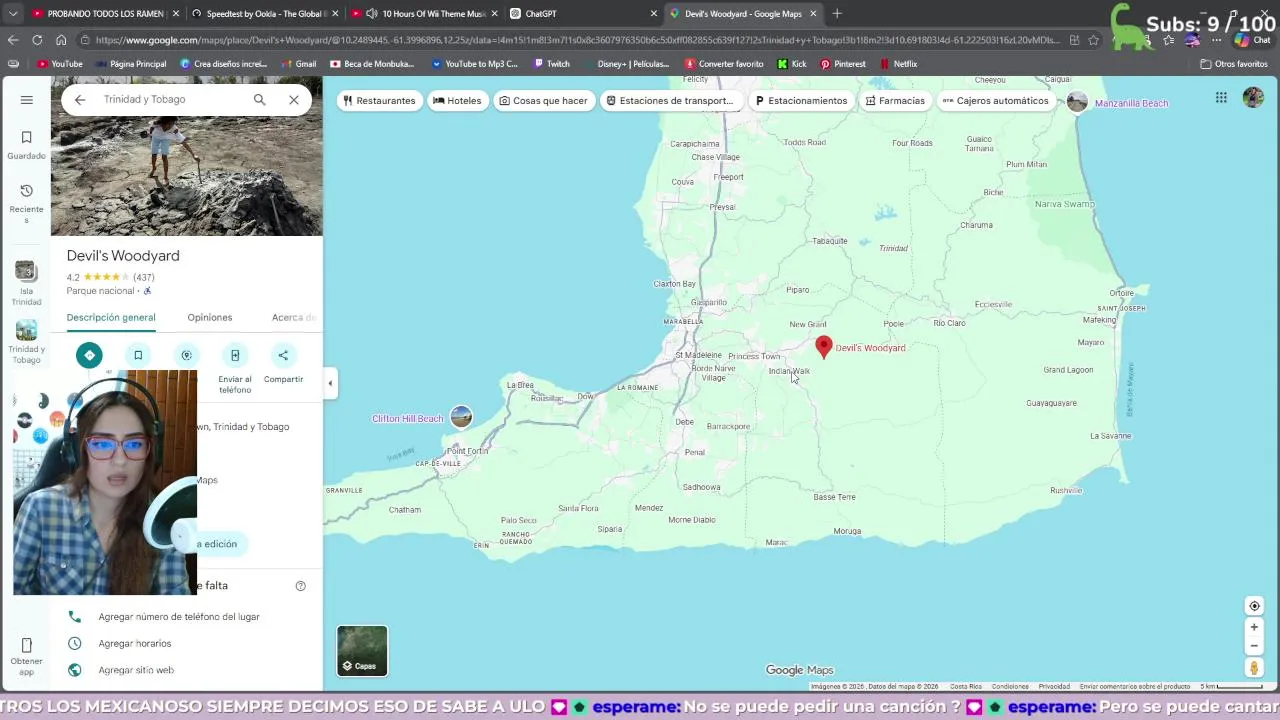The image size is (1280, 720).
Task: Select Isla Trinidad recent thumbnail
Action: (x=26, y=284)
